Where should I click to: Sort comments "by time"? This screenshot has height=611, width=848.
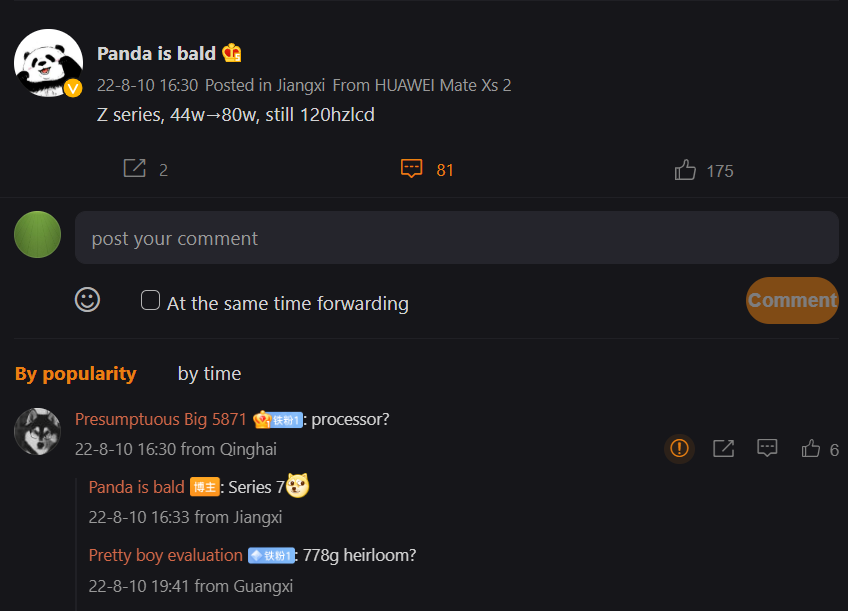coord(209,373)
